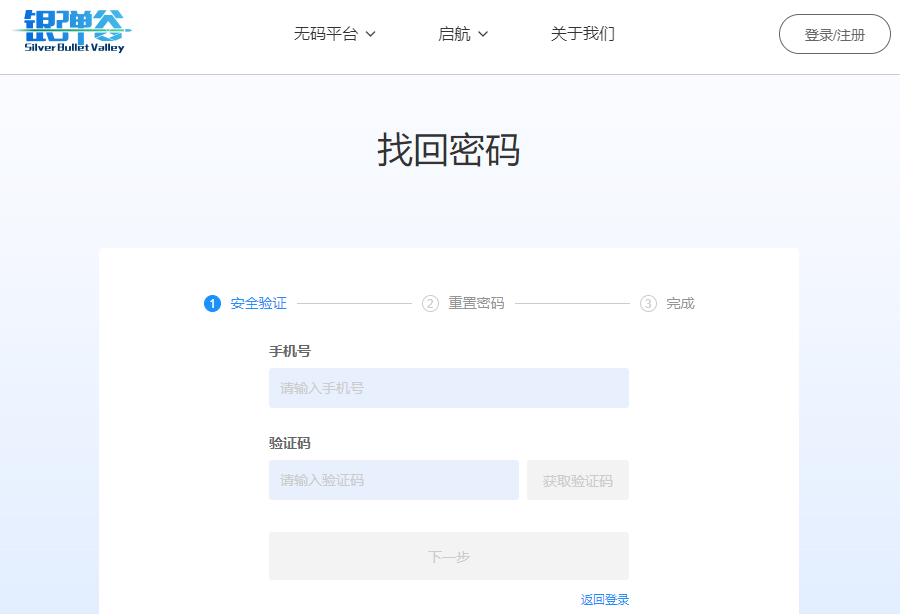Screen dimensions: 900x614
Task: Expand the chevron next to 无码平台
Action: tap(371, 34)
